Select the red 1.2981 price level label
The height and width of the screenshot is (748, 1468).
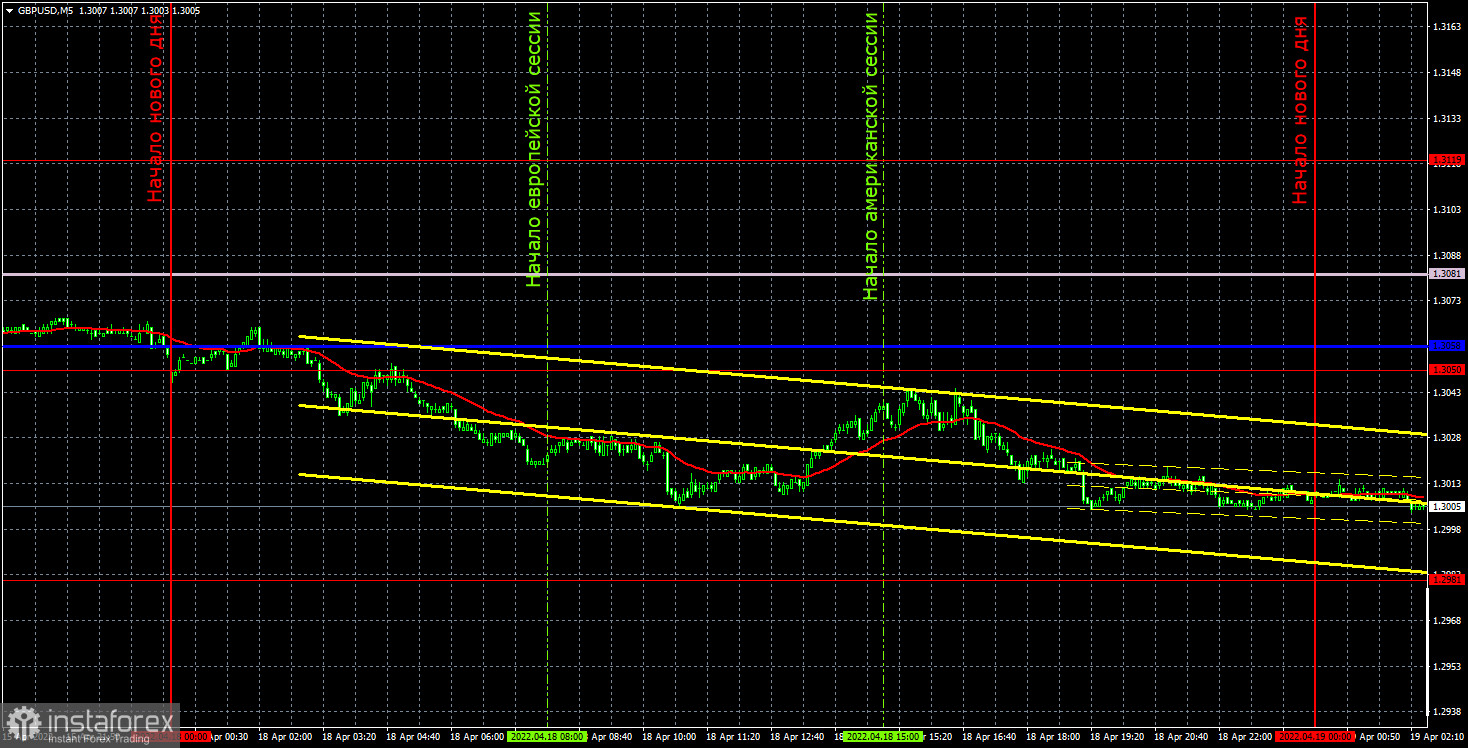click(x=1447, y=580)
